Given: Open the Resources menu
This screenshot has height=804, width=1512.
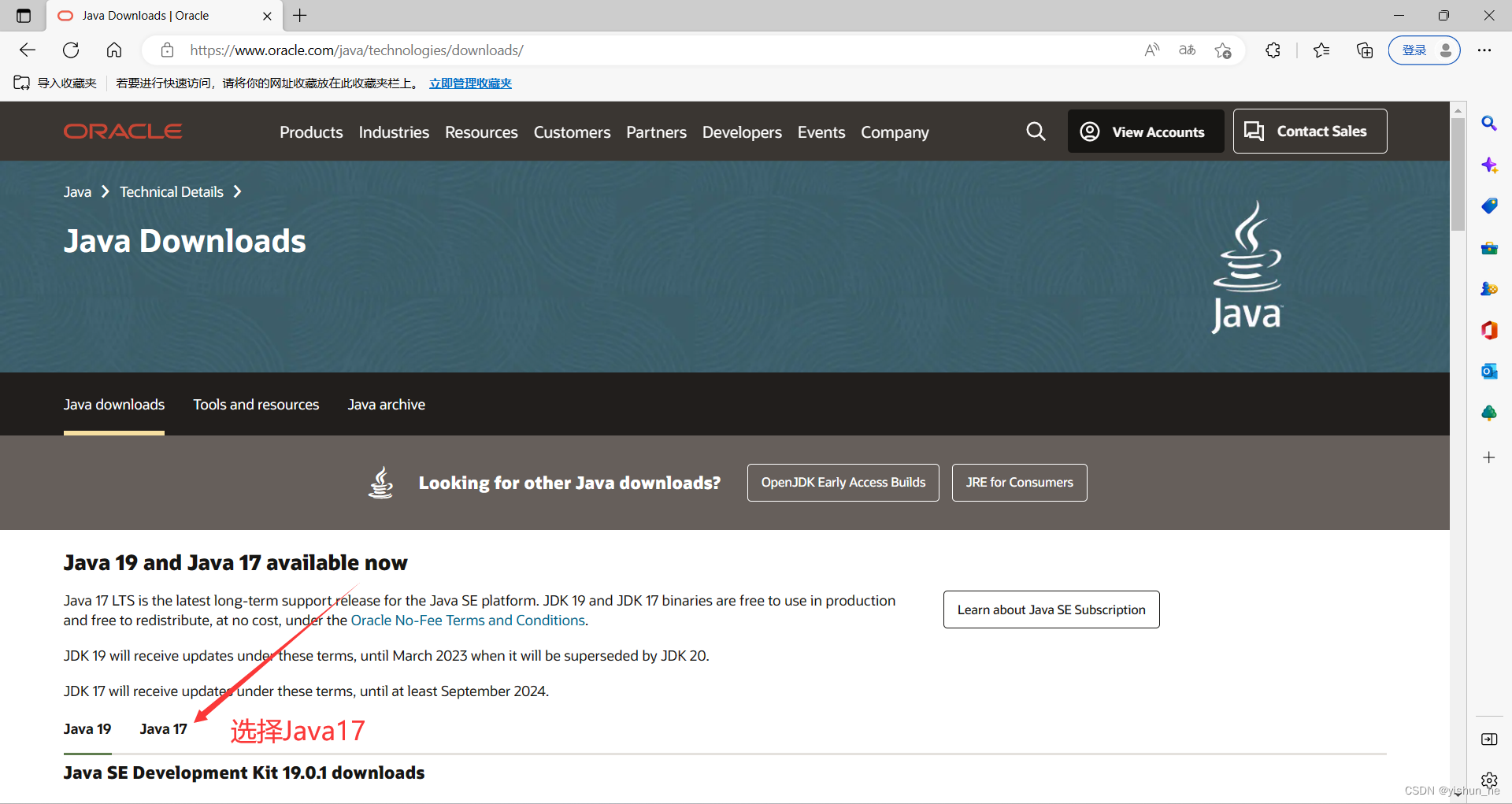Looking at the screenshot, I should (481, 132).
